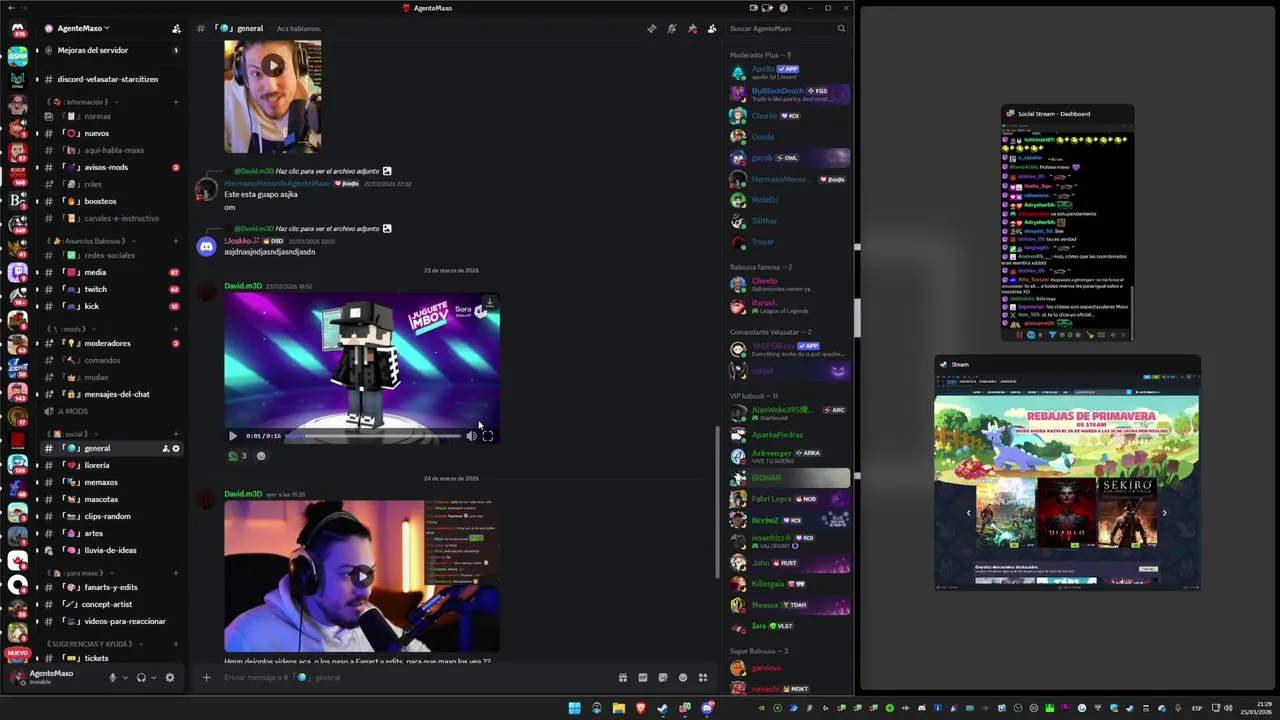The image size is (1280, 720).
Task: Click the existing reaction with count 3
Action: [238, 456]
